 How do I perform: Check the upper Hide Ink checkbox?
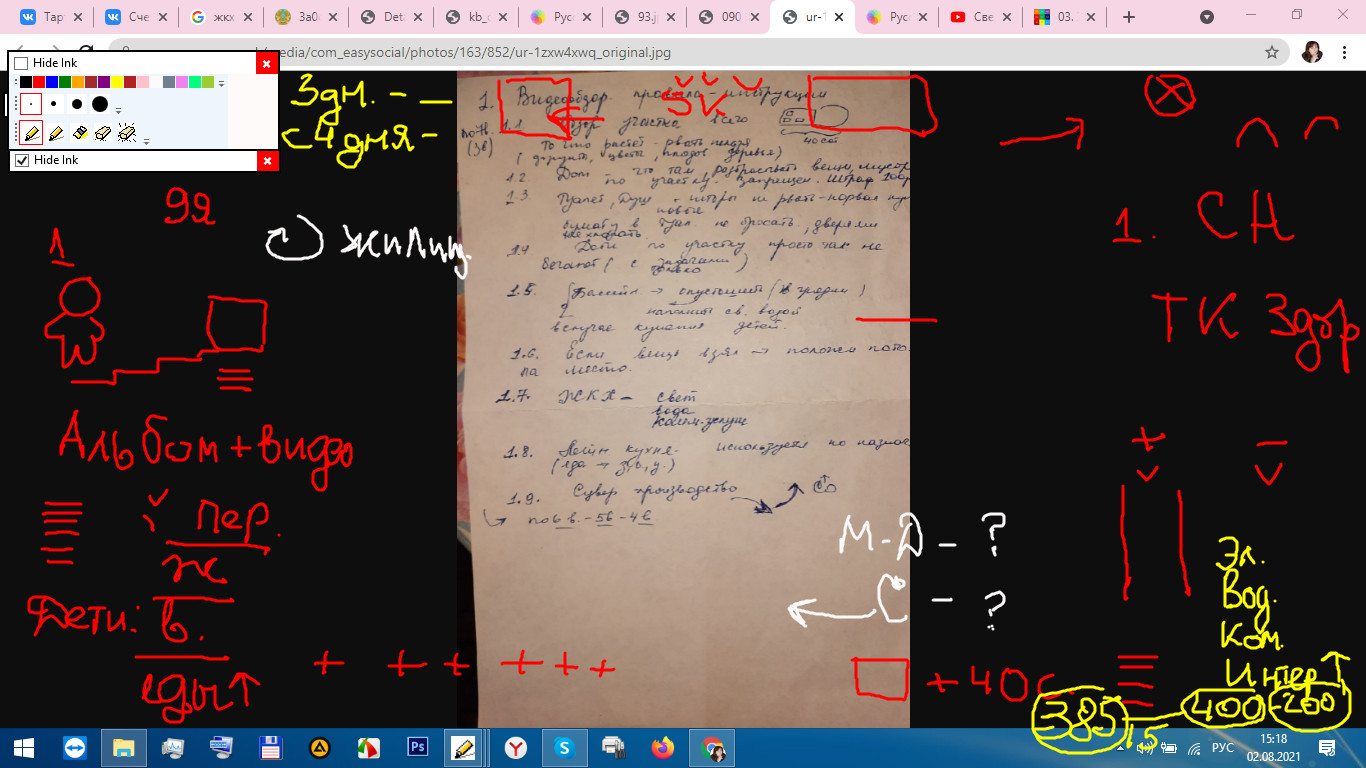pos(21,64)
